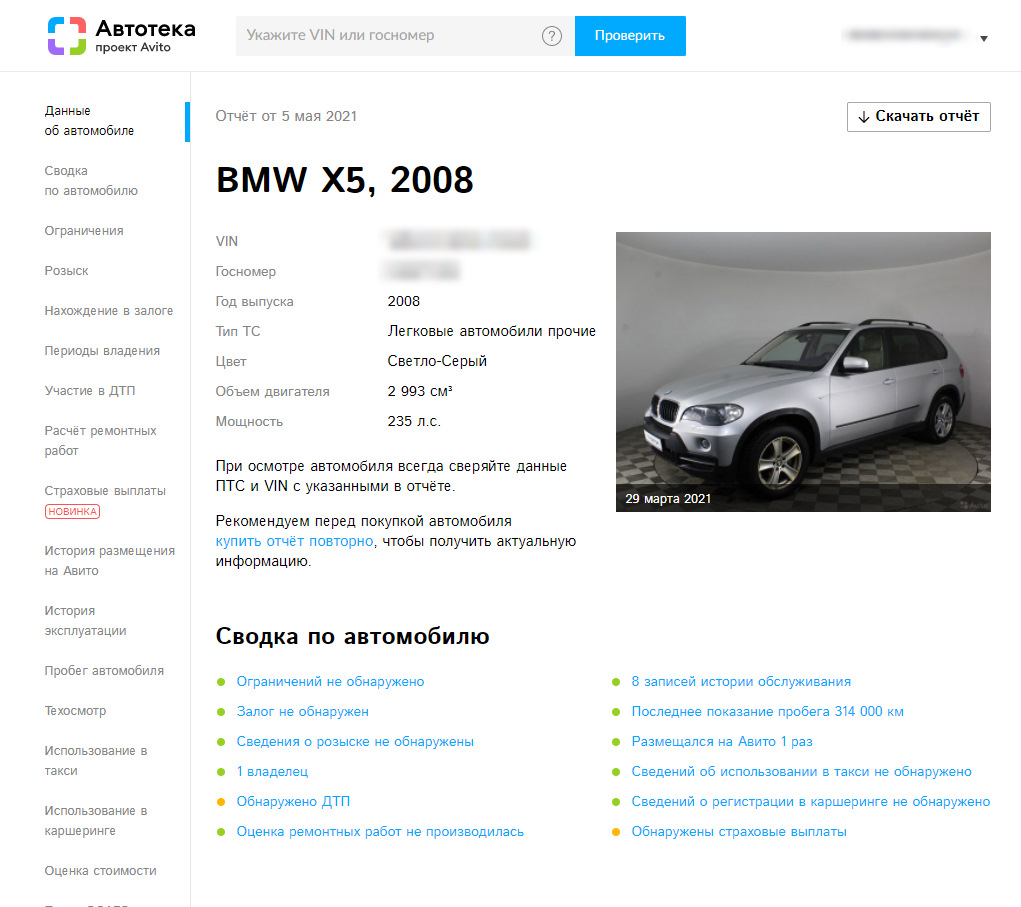Click the blurred account name in header

(905, 35)
